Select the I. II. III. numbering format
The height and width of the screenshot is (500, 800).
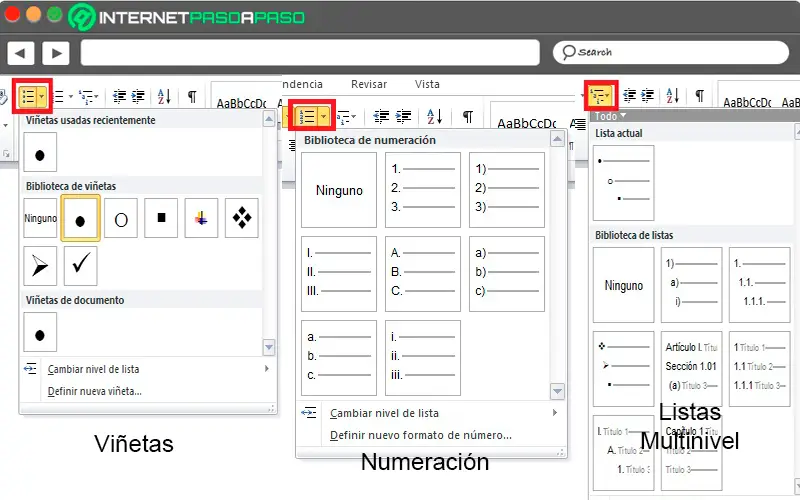(339, 274)
